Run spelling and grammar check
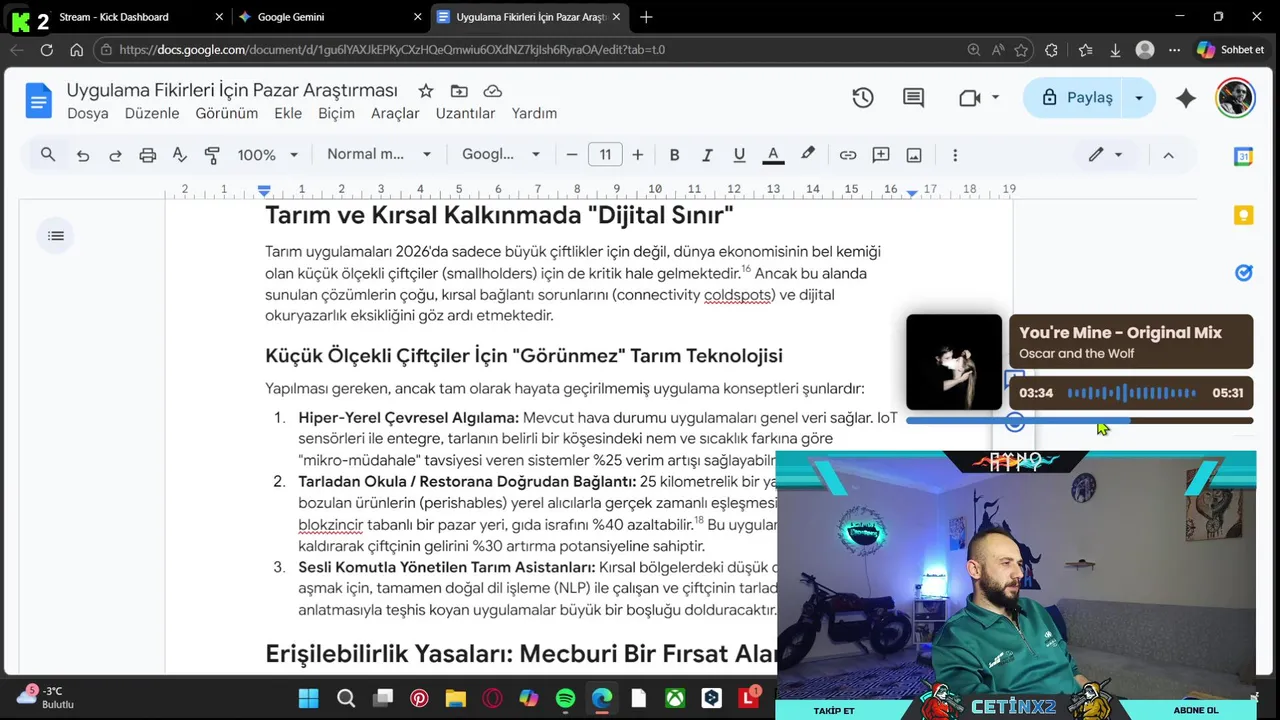 (x=180, y=155)
